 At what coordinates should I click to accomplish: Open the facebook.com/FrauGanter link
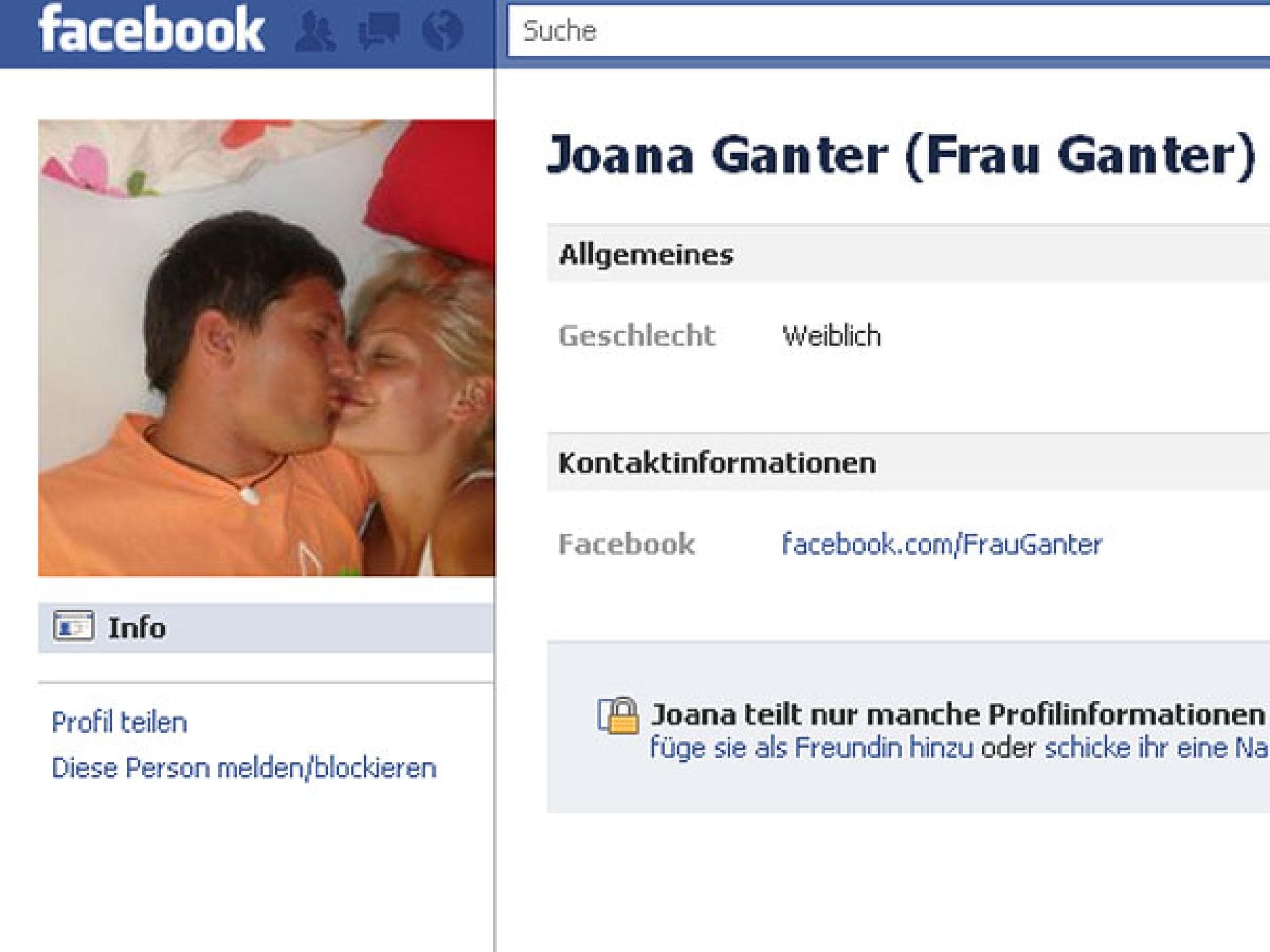pyautogui.click(x=942, y=544)
